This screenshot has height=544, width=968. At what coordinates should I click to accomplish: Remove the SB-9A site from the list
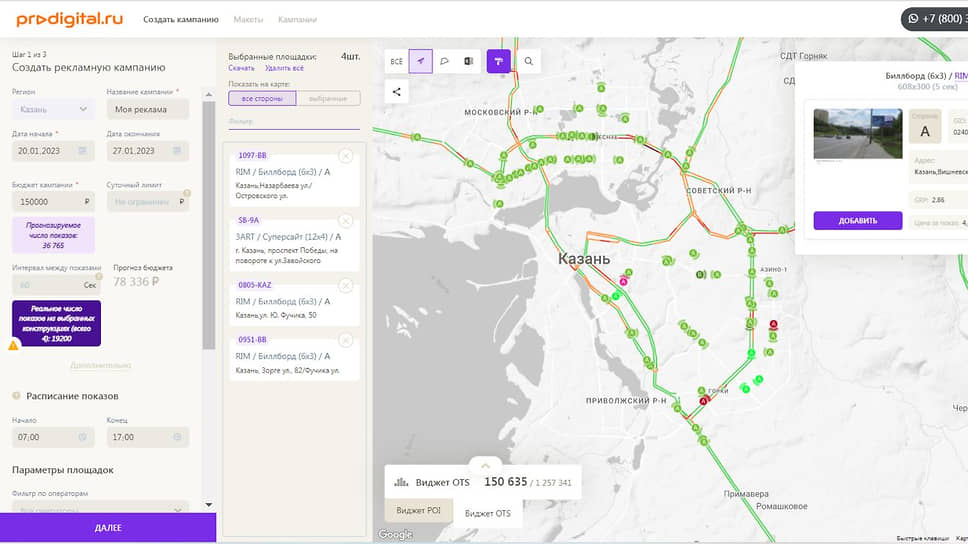click(x=346, y=220)
